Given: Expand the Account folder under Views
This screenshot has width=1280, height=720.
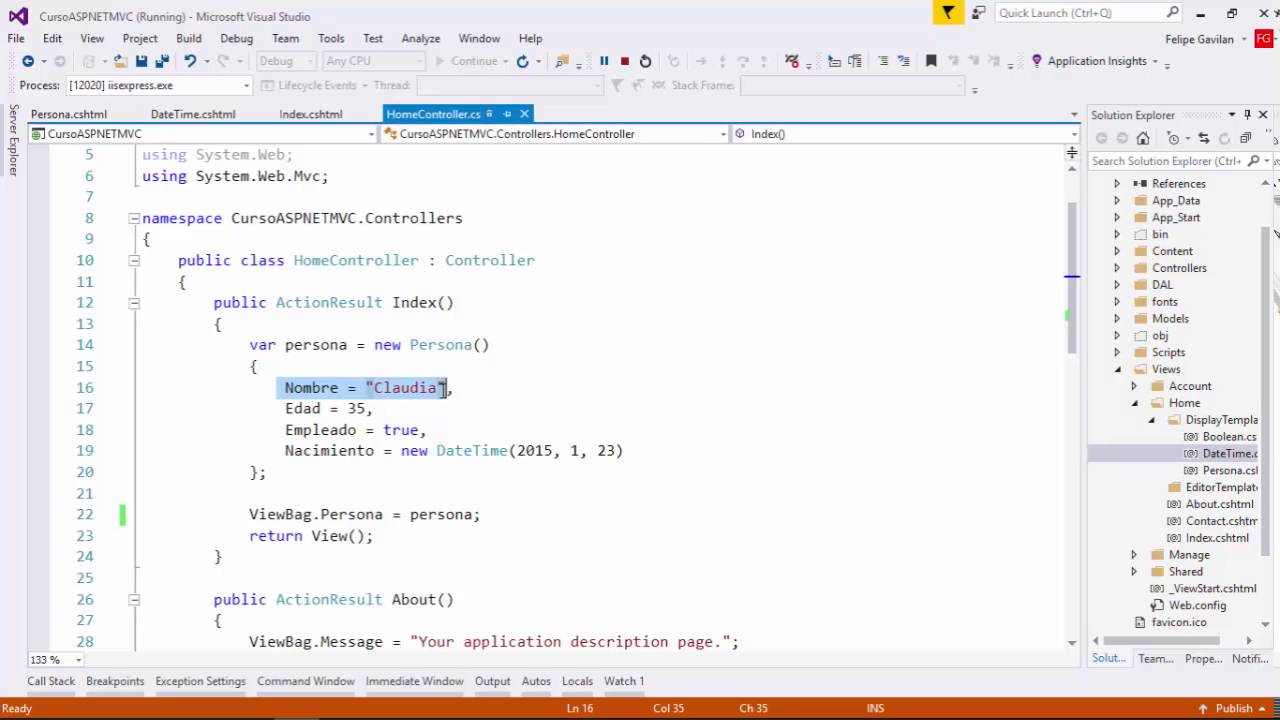Looking at the screenshot, I should click(1134, 386).
